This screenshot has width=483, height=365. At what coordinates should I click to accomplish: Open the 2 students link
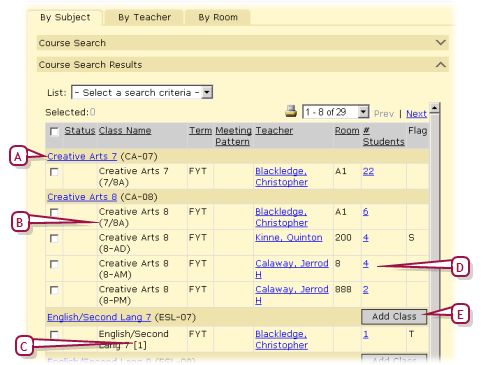click(366, 289)
